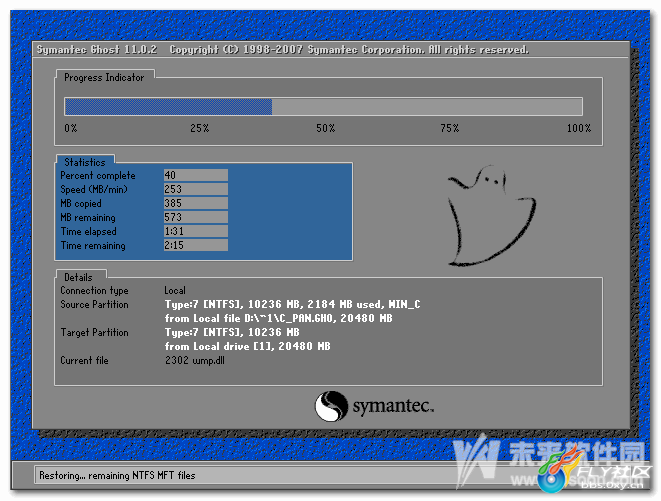Click the D:\~1\C_PAN.GHO file path line
661x501 pixels.
[278, 318]
